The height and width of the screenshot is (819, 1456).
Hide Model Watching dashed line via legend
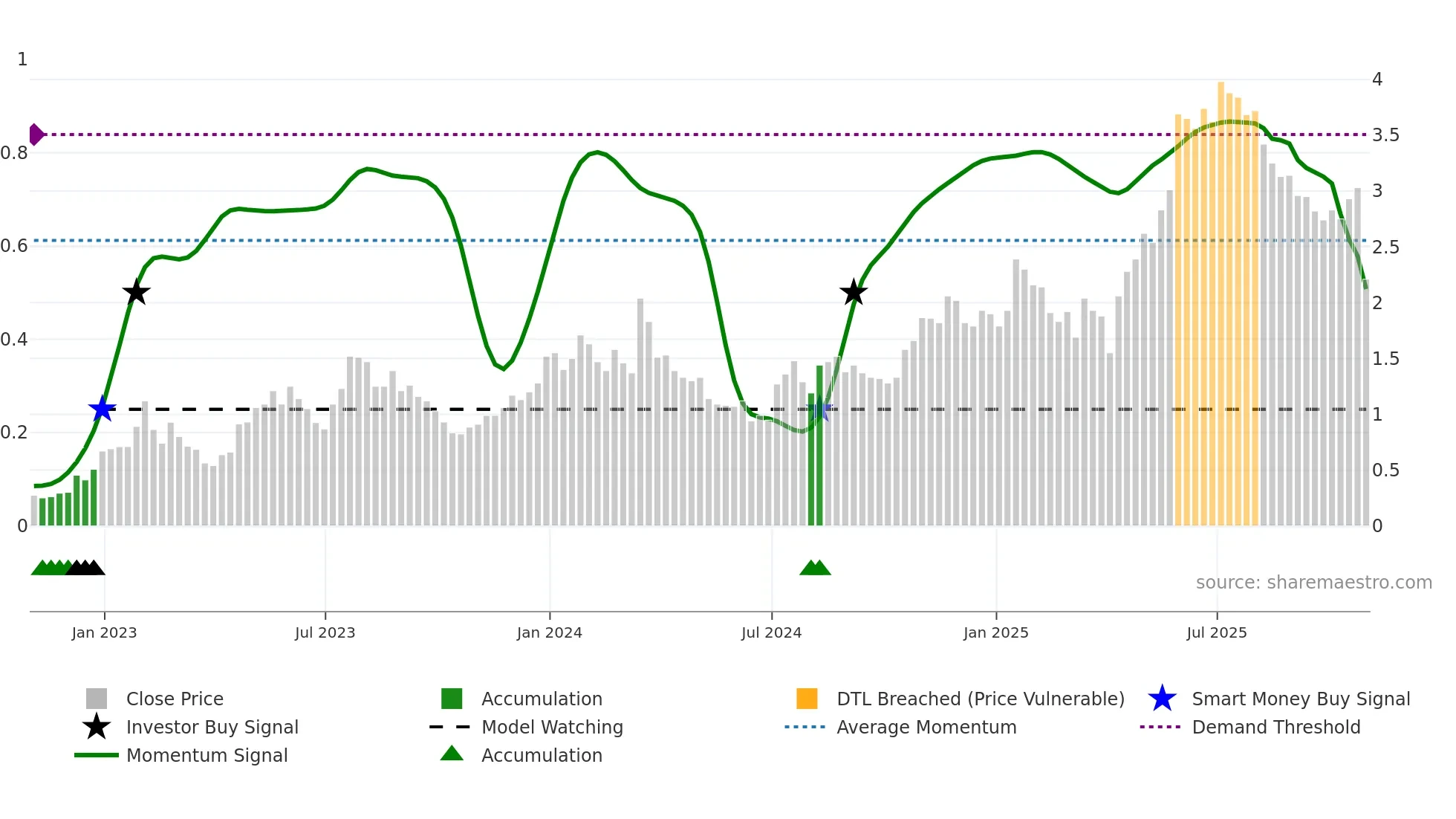coord(551,727)
